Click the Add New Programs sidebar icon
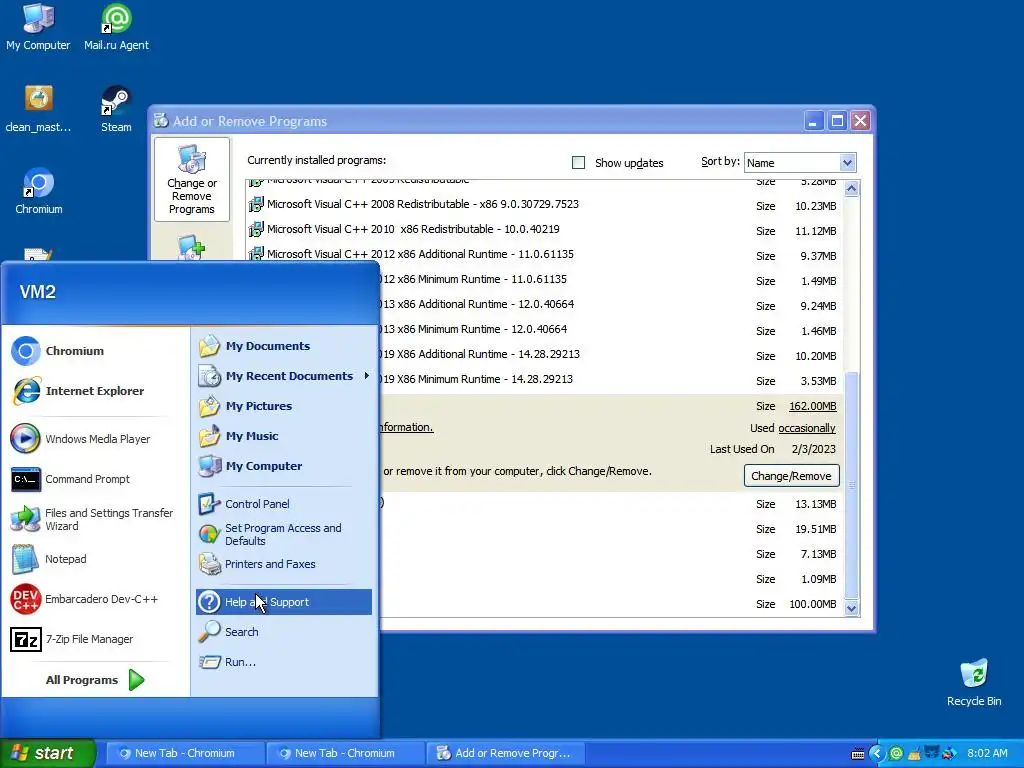1024x768 pixels. (x=191, y=248)
